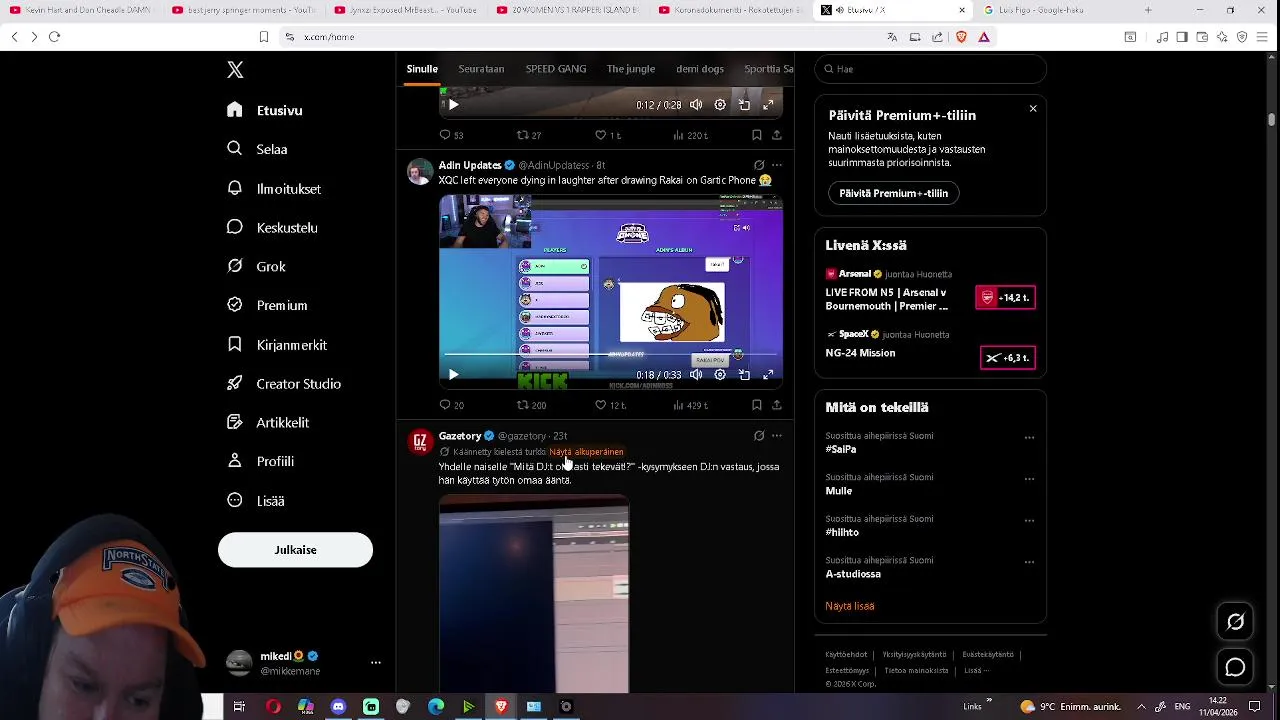Image resolution: width=1280 pixels, height=720 pixels.
Task: Open the floating Grok button
Action: (x=1235, y=622)
